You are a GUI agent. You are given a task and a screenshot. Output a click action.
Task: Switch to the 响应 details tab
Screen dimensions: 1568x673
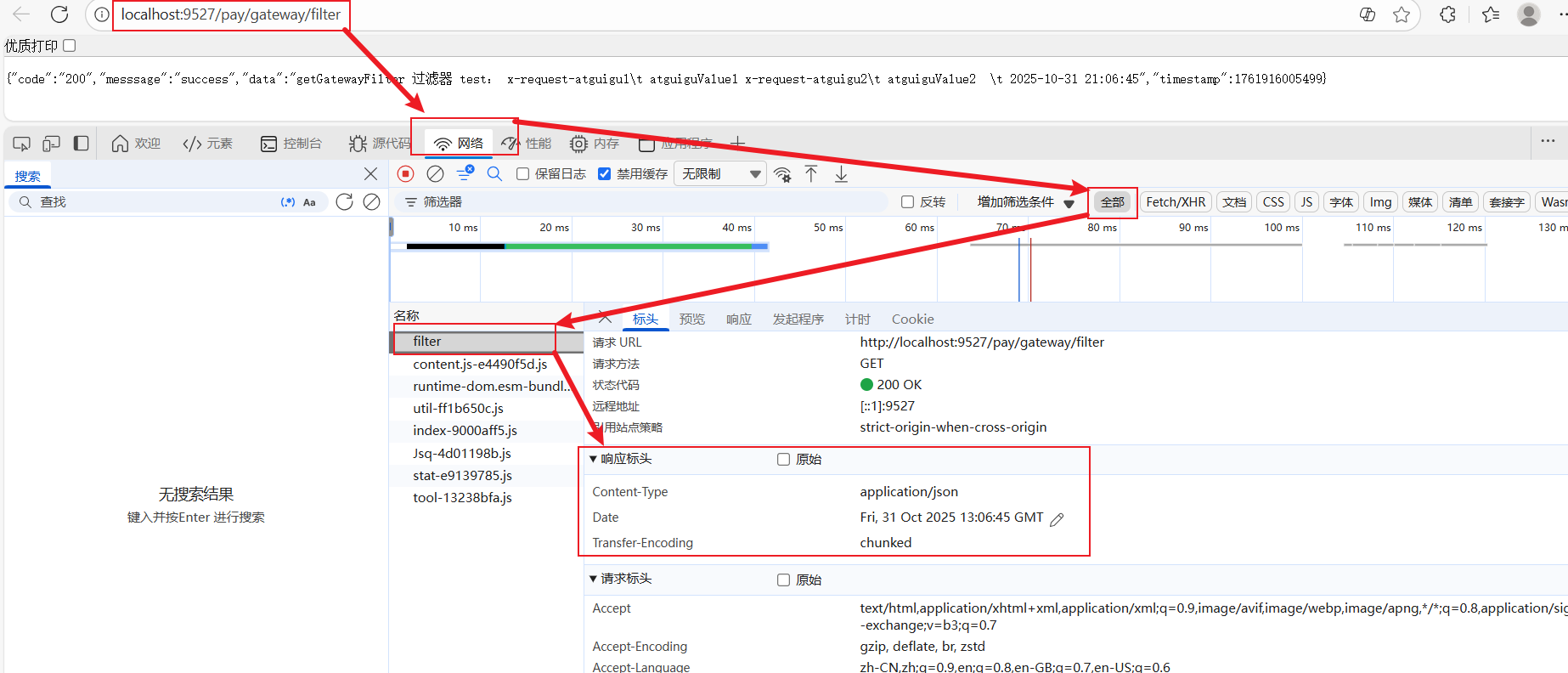739,319
